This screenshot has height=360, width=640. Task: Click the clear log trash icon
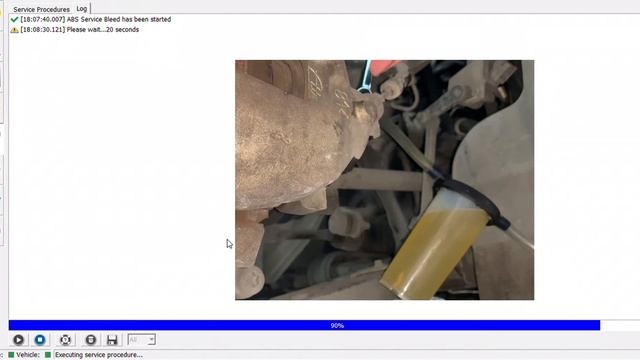click(91, 340)
